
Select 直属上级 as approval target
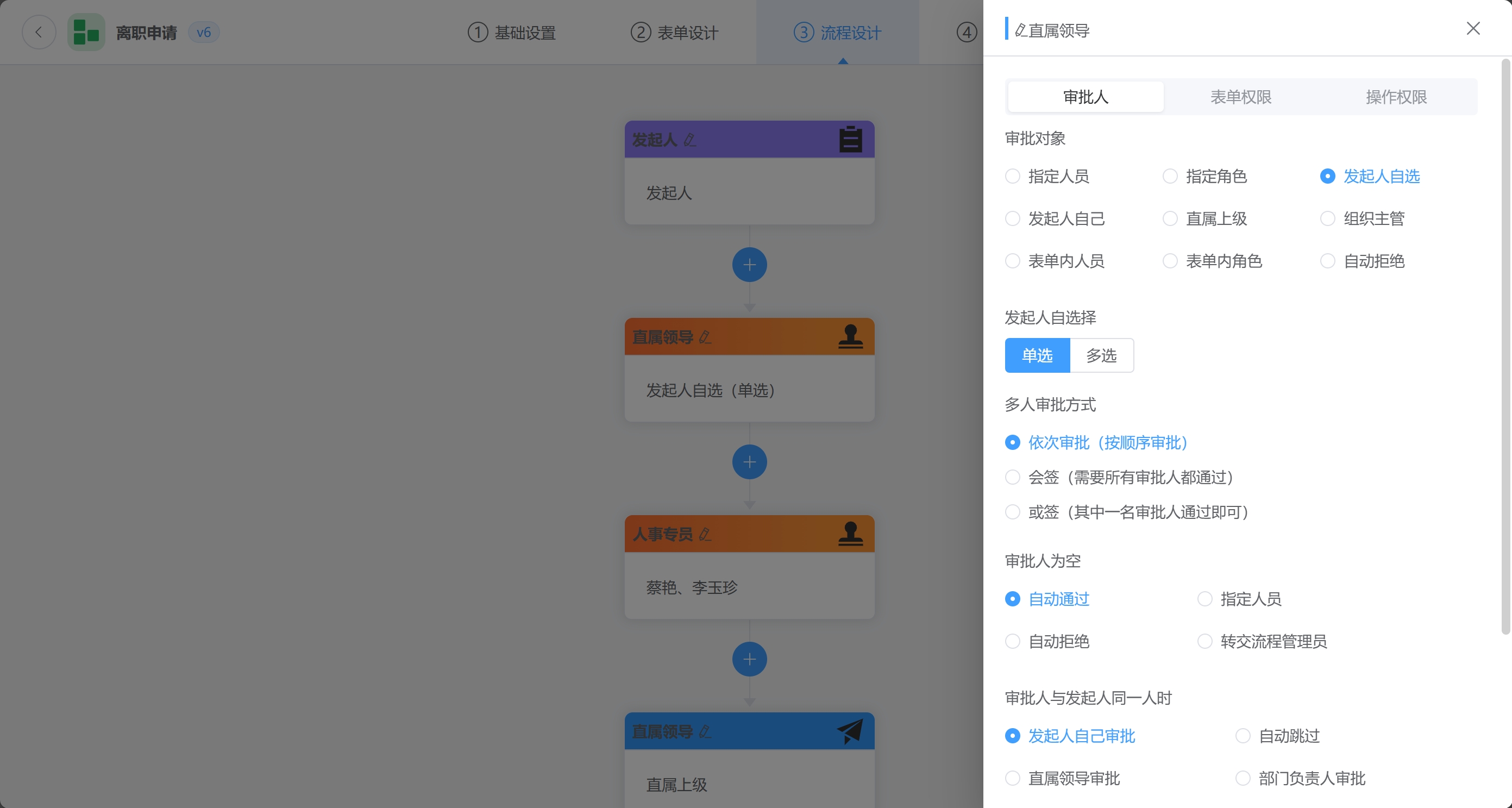click(x=1170, y=218)
